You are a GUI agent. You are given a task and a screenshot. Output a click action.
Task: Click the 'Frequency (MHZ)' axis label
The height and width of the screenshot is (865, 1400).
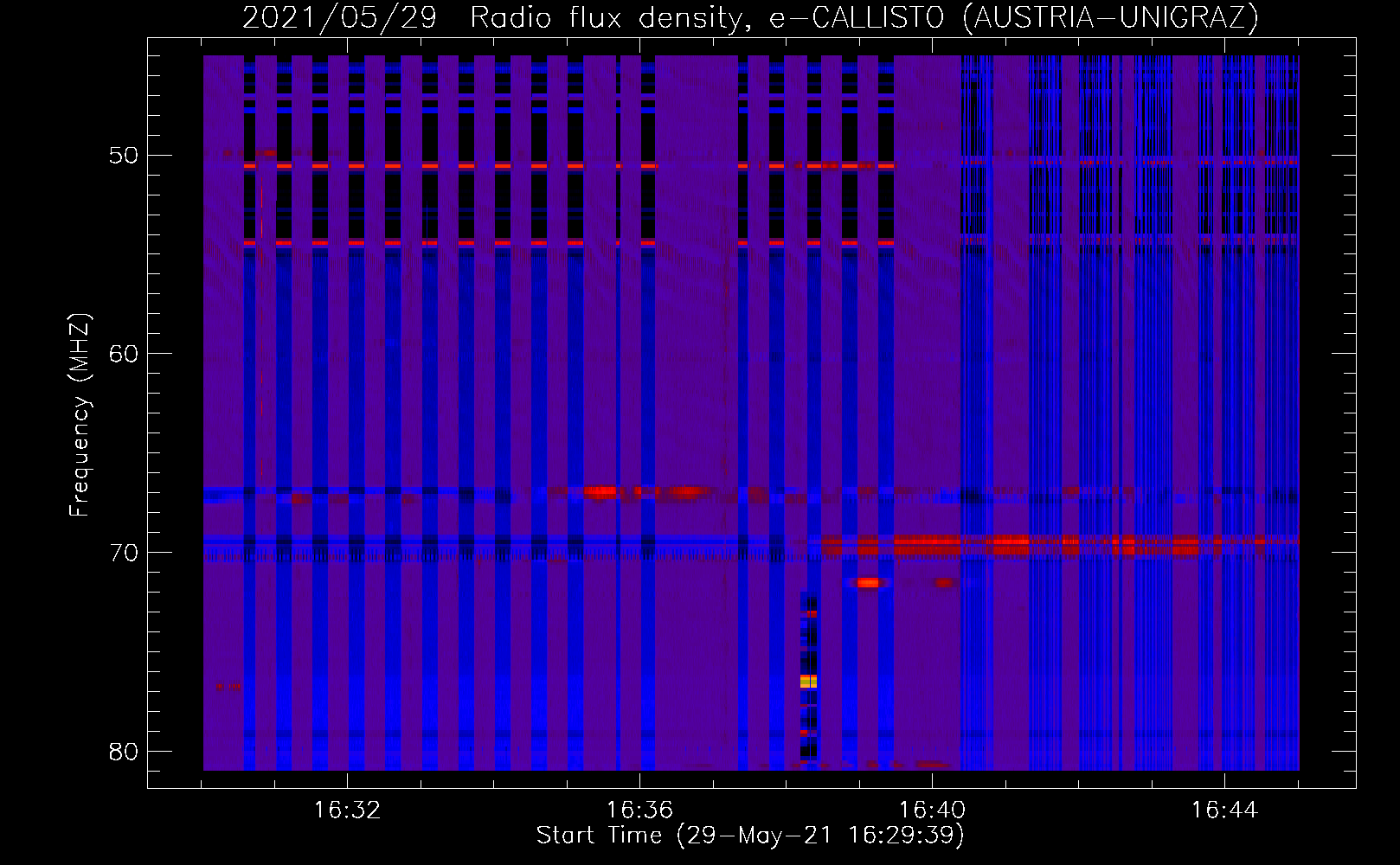[80, 415]
